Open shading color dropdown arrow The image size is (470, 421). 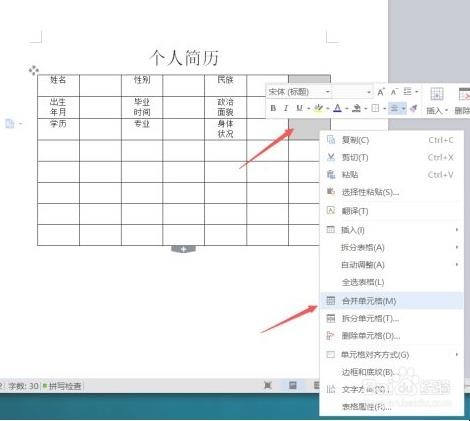(366, 108)
